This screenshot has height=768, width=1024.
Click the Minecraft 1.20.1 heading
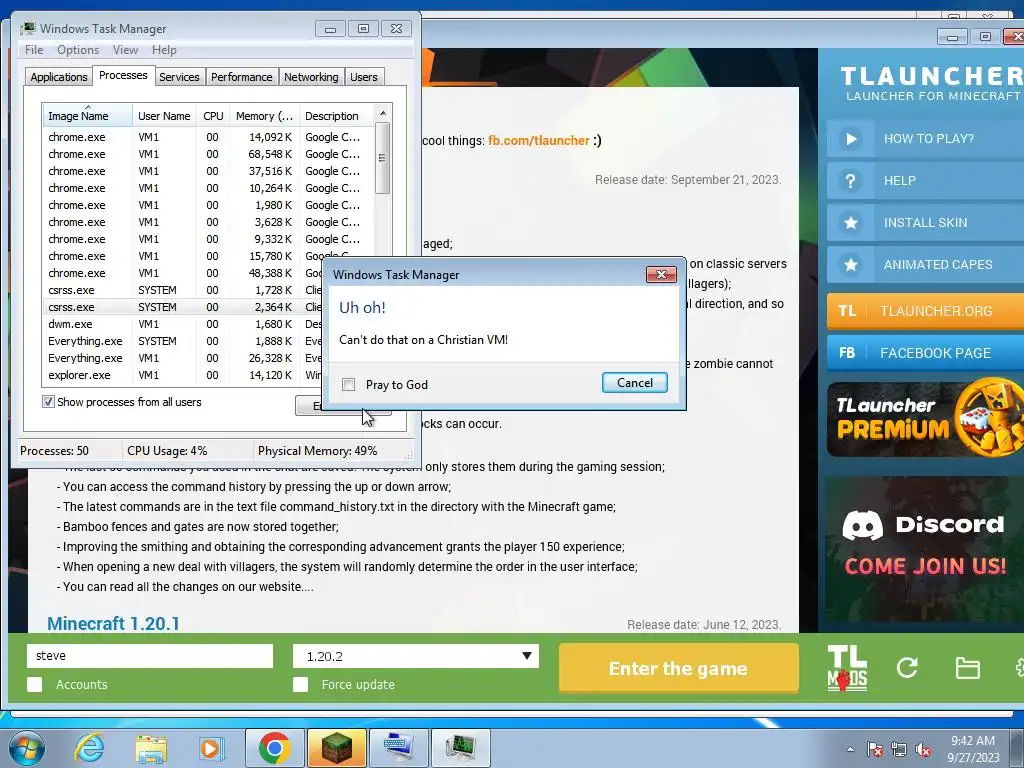[113, 624]
